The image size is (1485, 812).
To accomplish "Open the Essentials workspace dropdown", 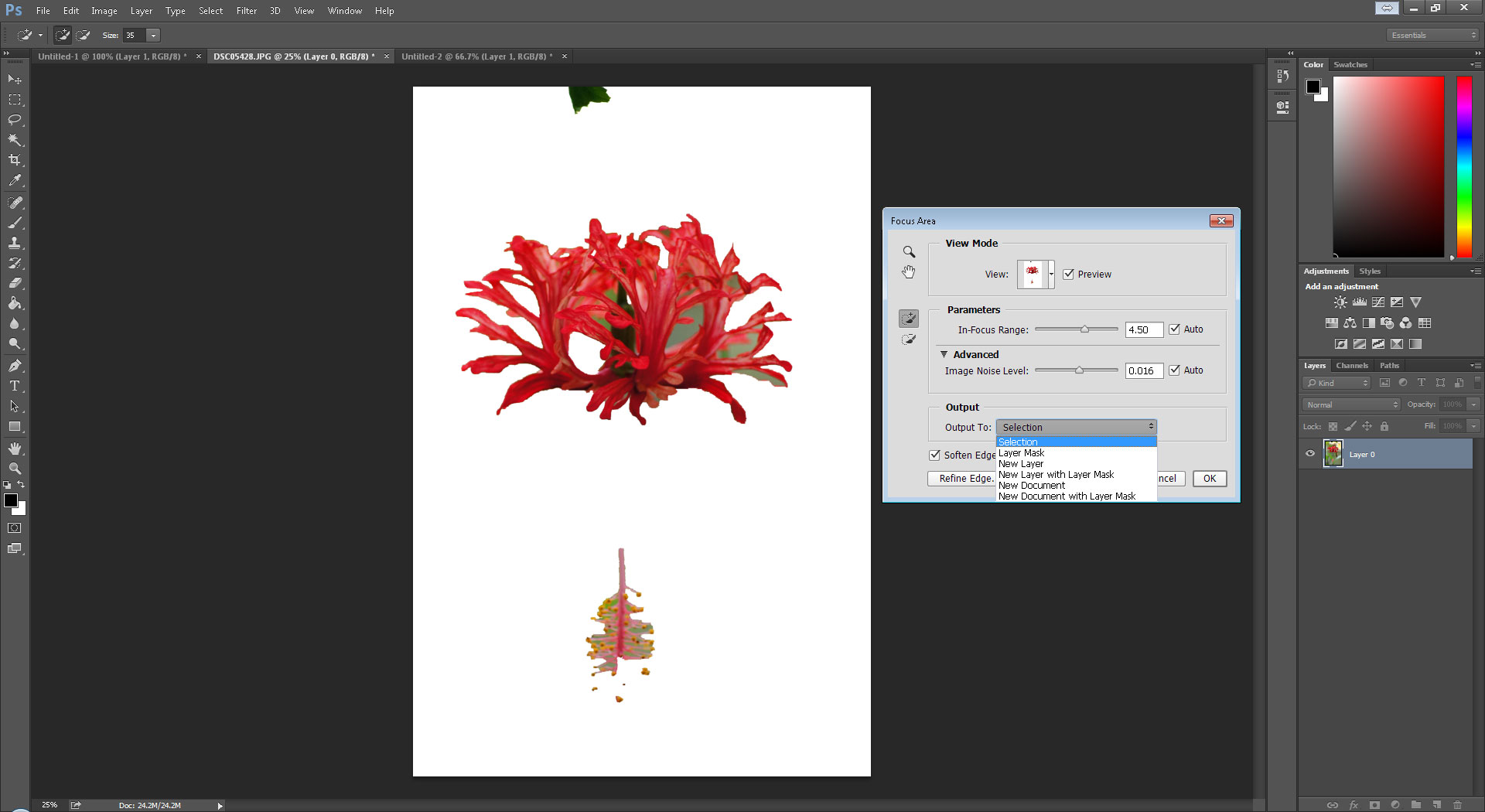I will [1433, 36].
